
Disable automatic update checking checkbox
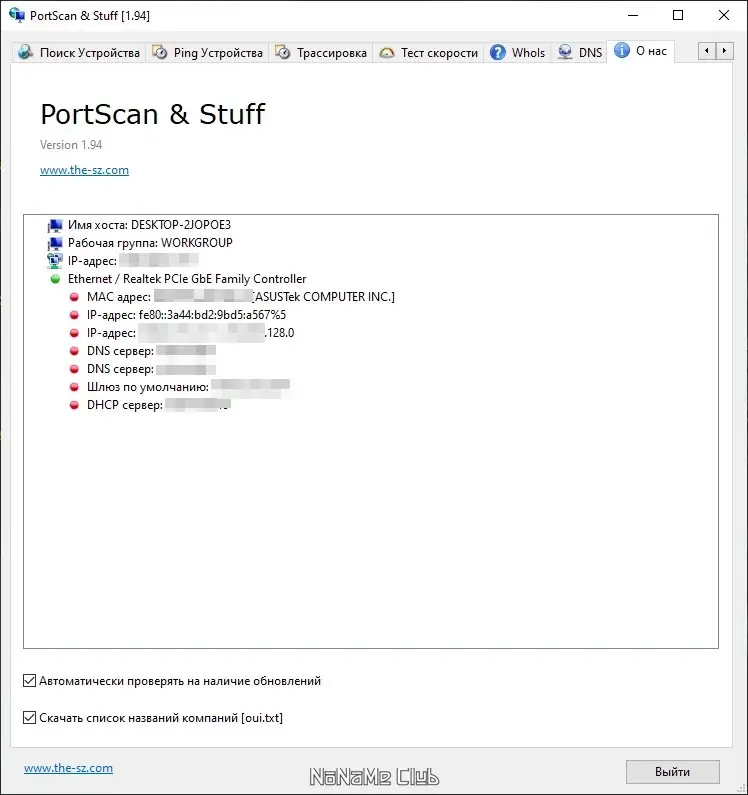tap(29, 681)
